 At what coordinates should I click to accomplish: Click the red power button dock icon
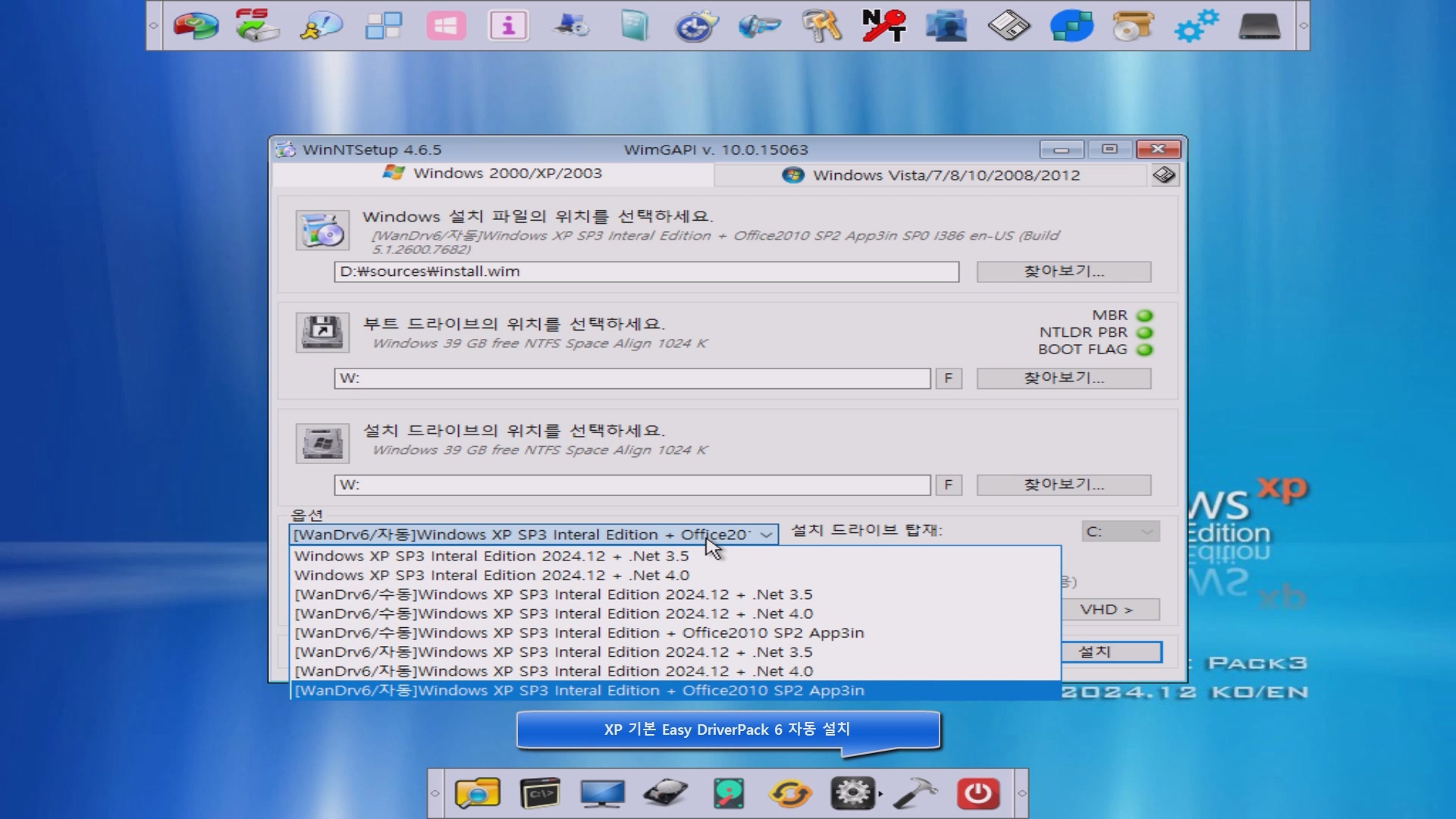point(977,794)
